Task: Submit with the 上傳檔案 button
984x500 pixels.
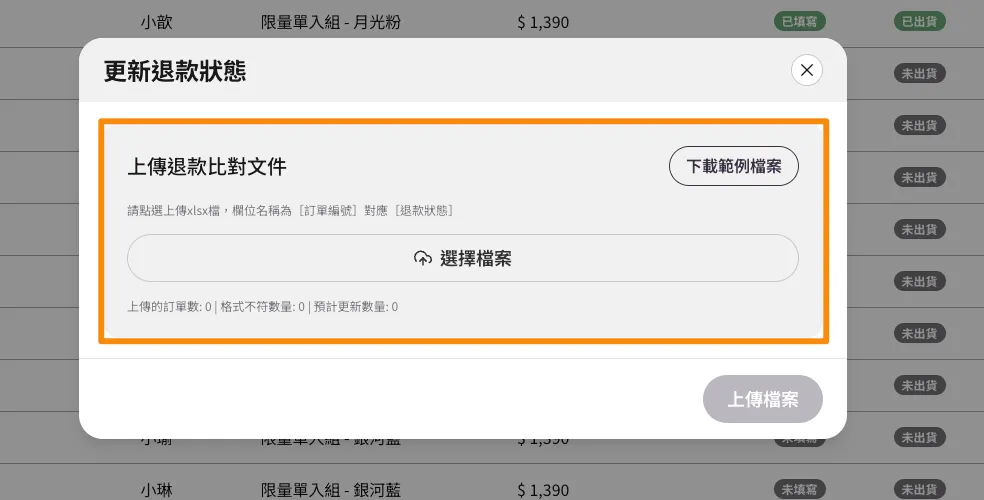Action: pyautogui.click(x=762, y=399)
